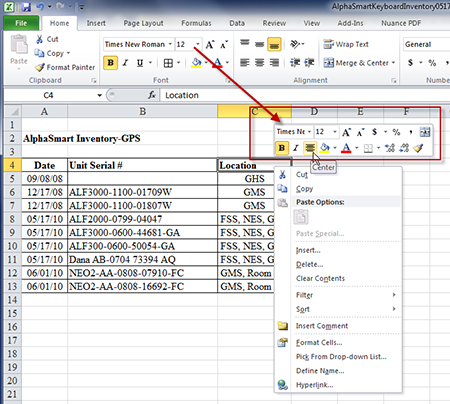The height and width of the screenshot is (404, 450).
Task: Align text left using the ribbon icon
Action: (x=245, y=62)
